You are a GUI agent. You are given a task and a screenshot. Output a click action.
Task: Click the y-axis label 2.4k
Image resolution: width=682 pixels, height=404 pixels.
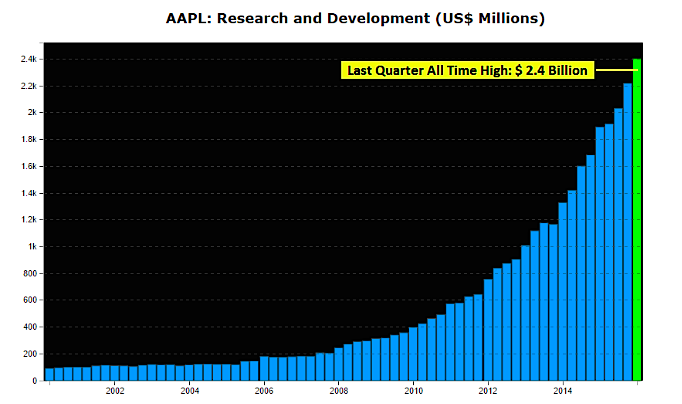coord(29,59)
